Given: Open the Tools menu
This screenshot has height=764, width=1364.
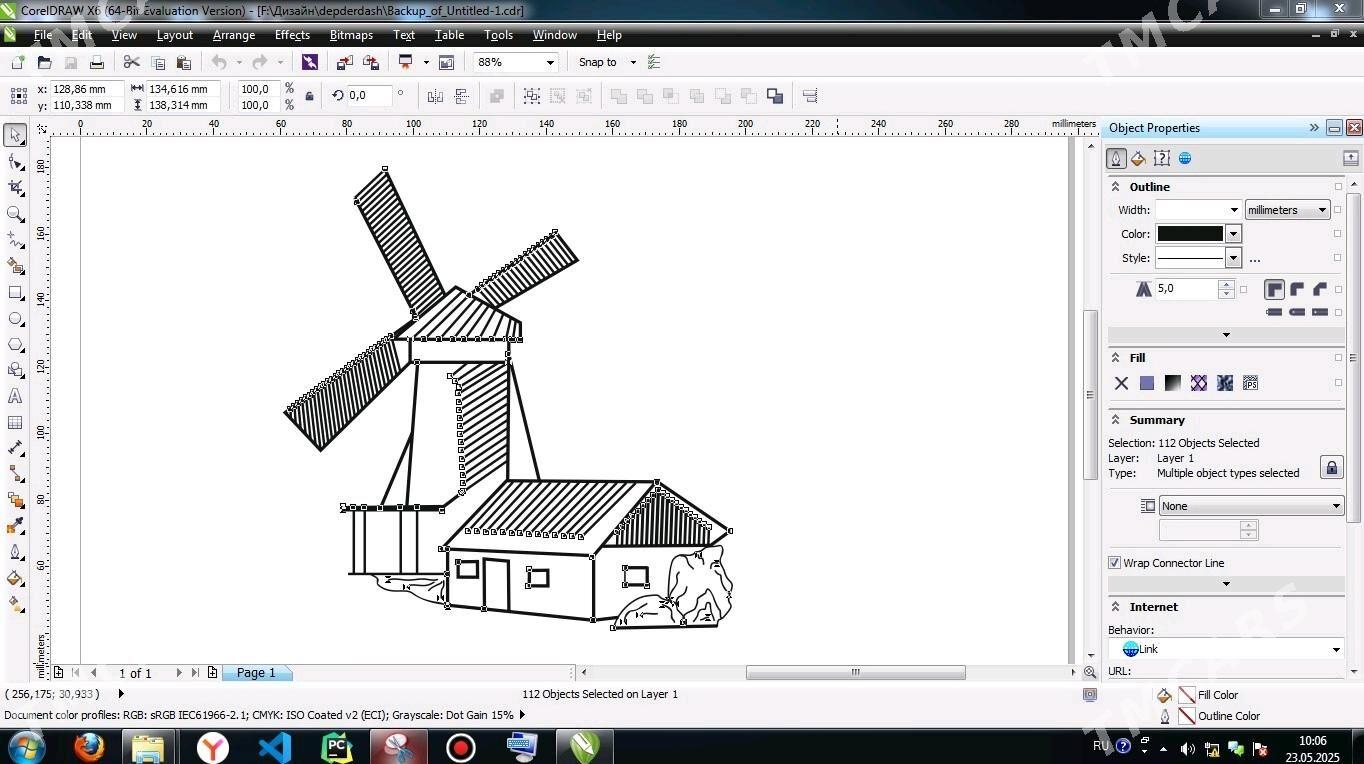Looking at the screenshot, I should tap(498, 35).
